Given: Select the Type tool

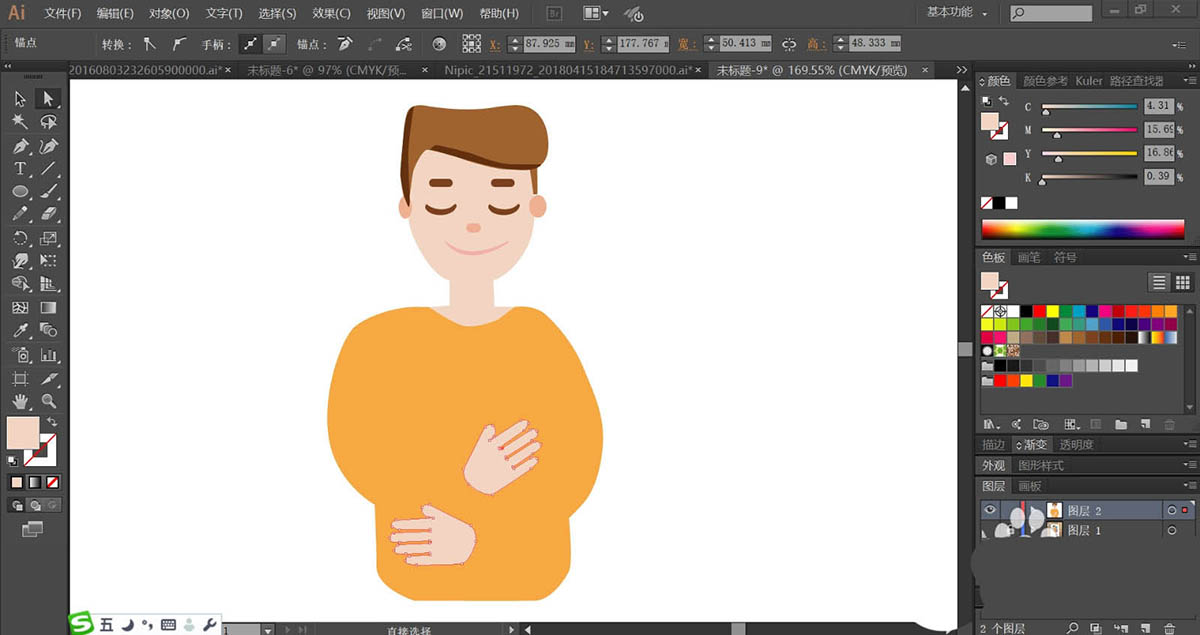Looking at the screenshot, I should (20, 169).
